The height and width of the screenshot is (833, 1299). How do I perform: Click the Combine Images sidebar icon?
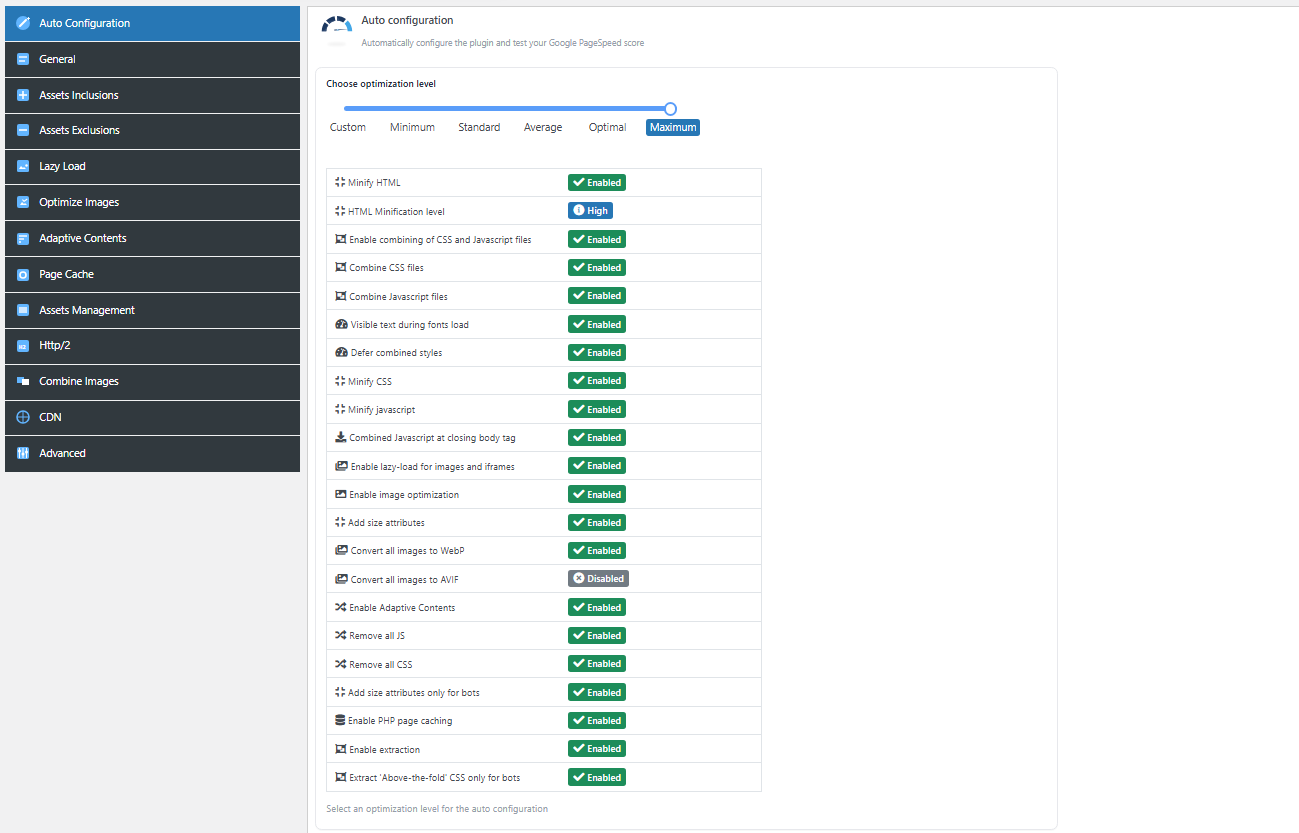[x=21, y=381]
